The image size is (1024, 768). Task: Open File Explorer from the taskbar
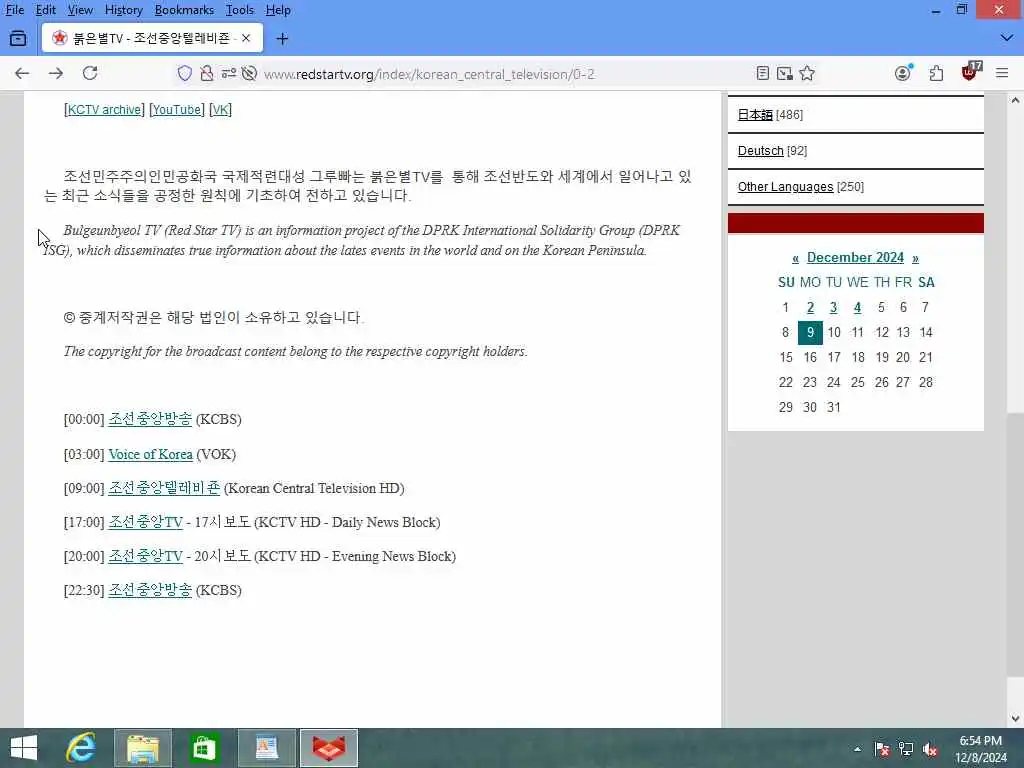click(143, 748)
